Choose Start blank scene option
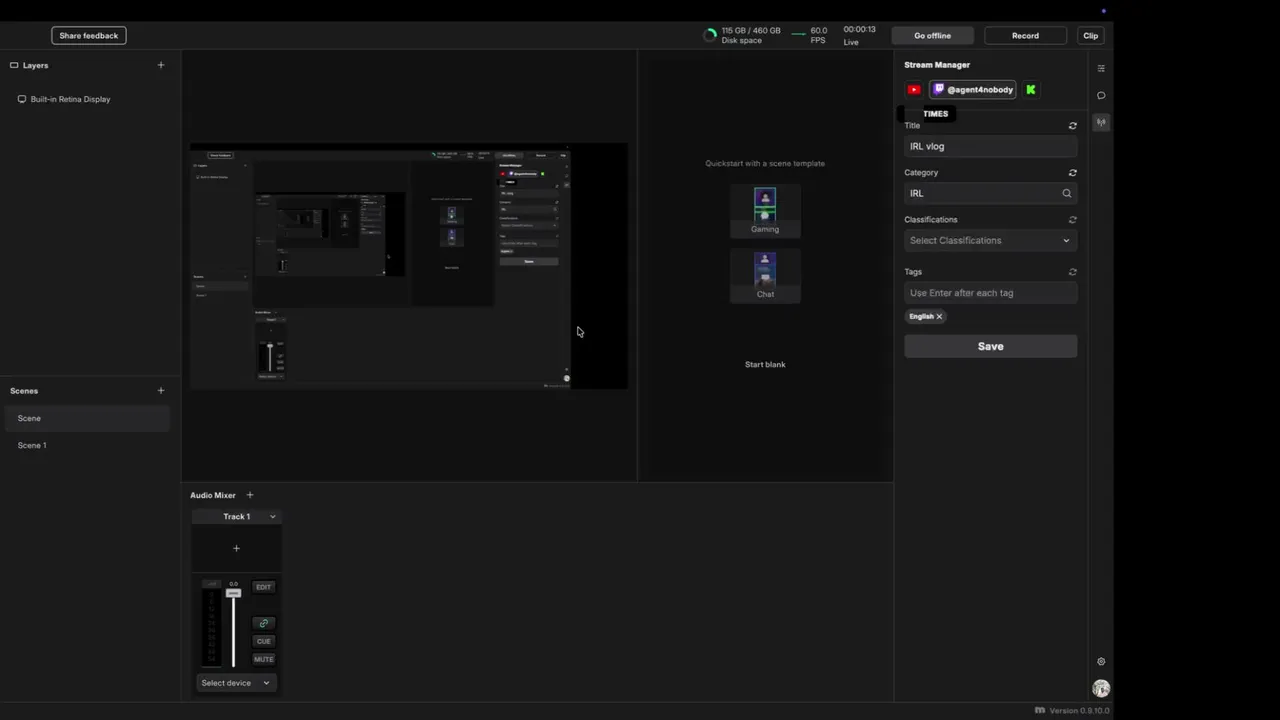The height and width of the screenshot is (720, 1280). click(765, 365)
